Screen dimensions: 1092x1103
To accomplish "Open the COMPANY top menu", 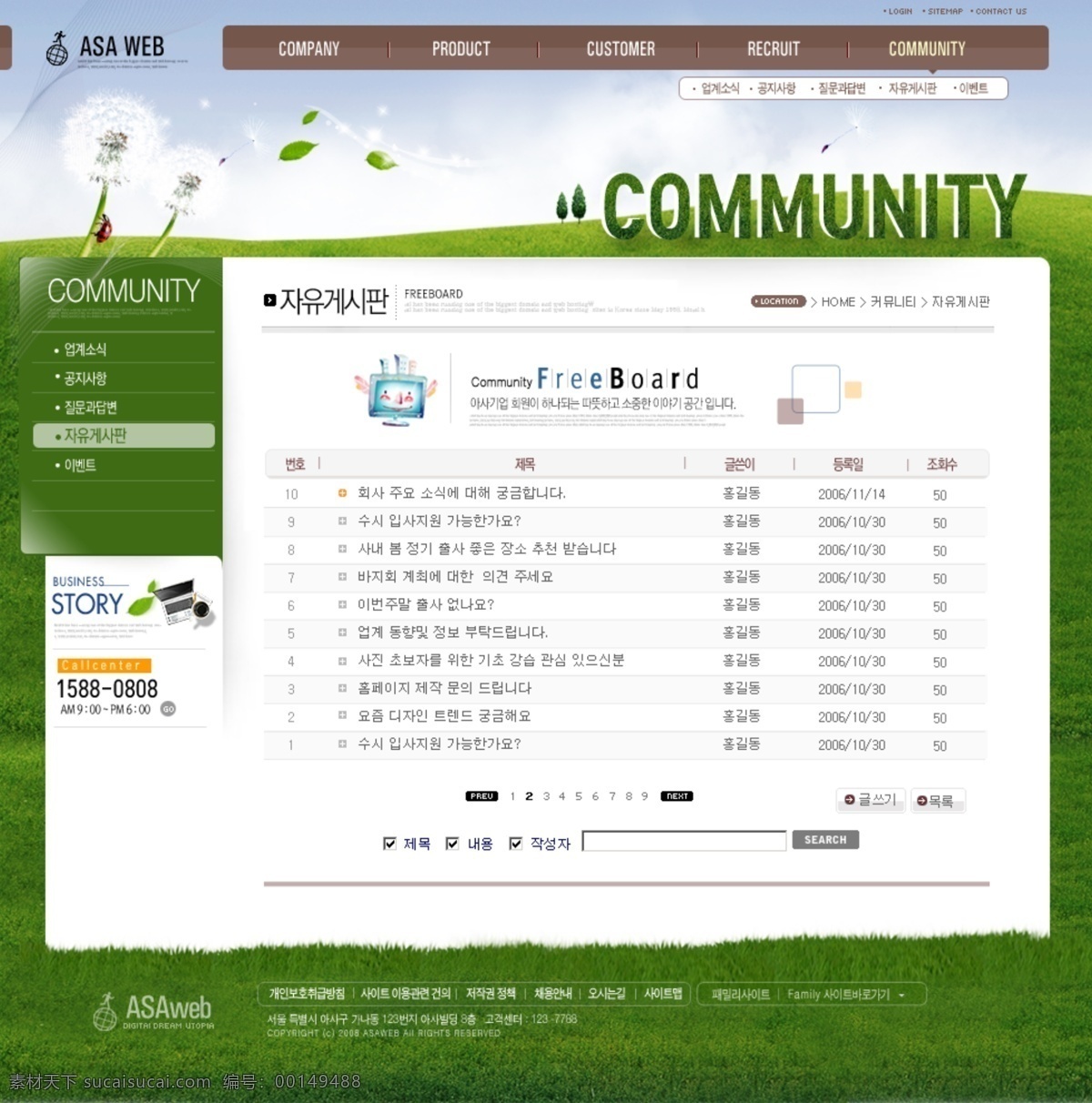I will (x=308, y=49).
